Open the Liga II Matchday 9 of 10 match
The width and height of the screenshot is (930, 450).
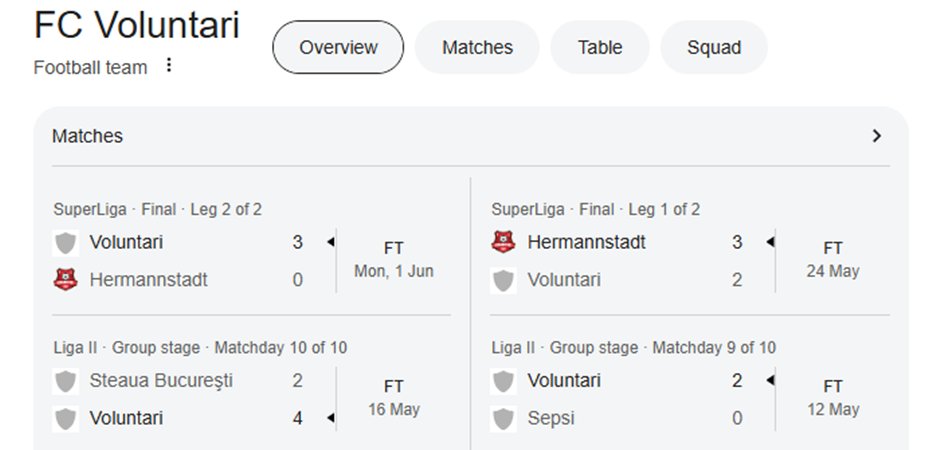tap(690, 387)
